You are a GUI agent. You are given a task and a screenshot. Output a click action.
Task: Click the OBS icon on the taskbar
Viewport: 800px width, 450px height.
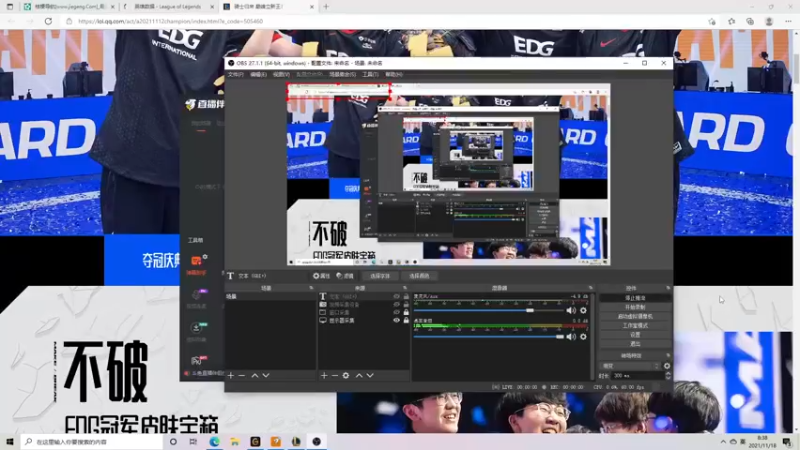click(x=316, y=442)
